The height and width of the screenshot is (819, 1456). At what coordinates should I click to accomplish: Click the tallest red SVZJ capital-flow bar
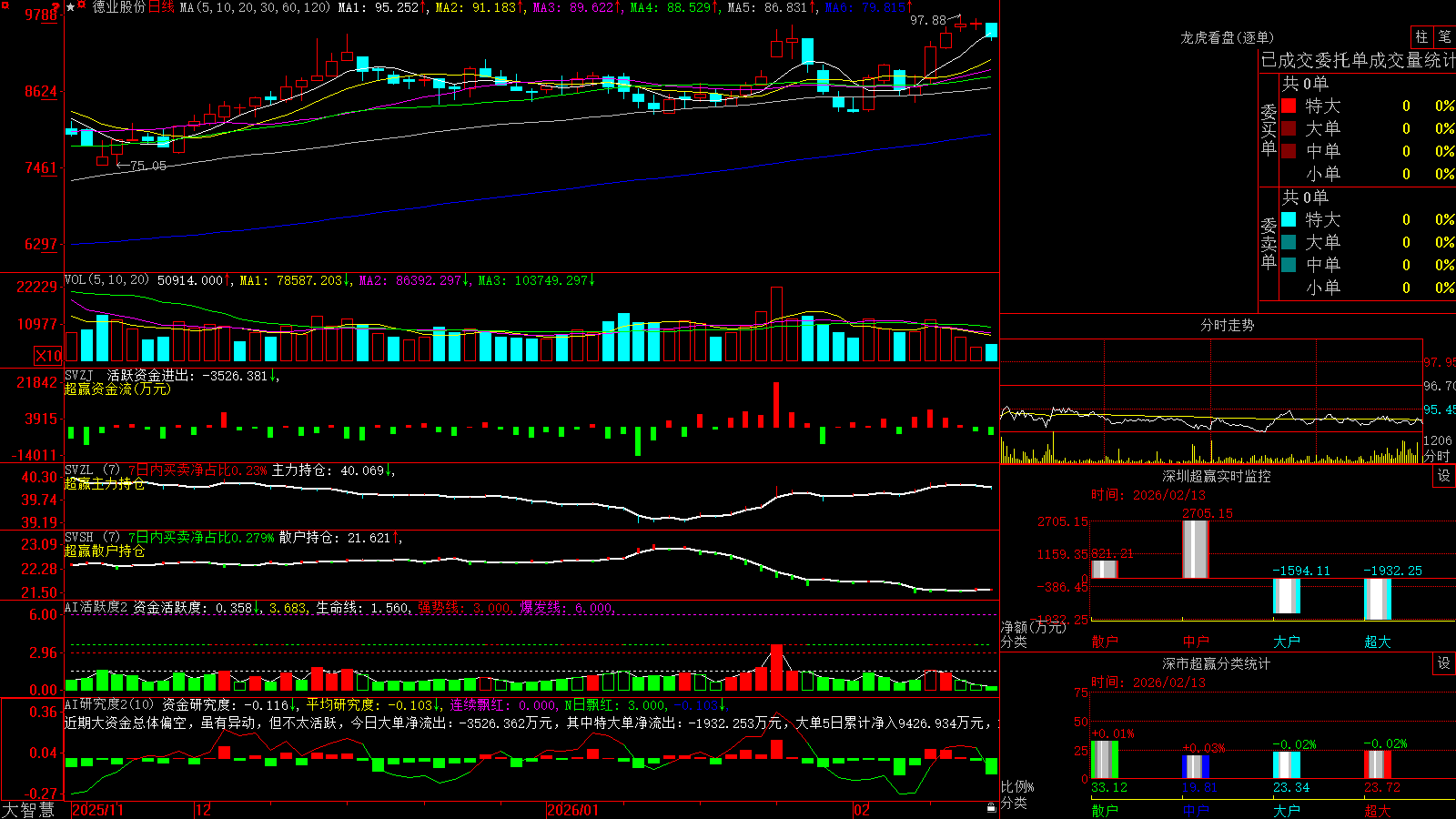click(776, 405)
